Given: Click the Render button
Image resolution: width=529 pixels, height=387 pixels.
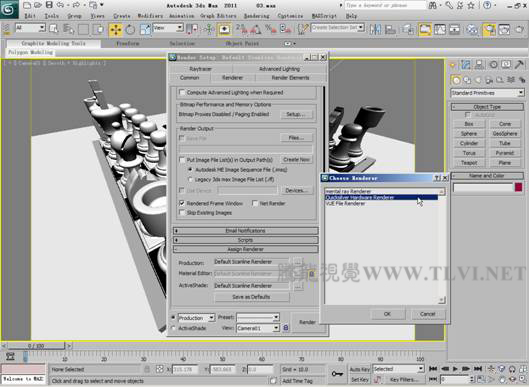Looking at the screenshot, I should pyautogui.click(x=307, y=322).
